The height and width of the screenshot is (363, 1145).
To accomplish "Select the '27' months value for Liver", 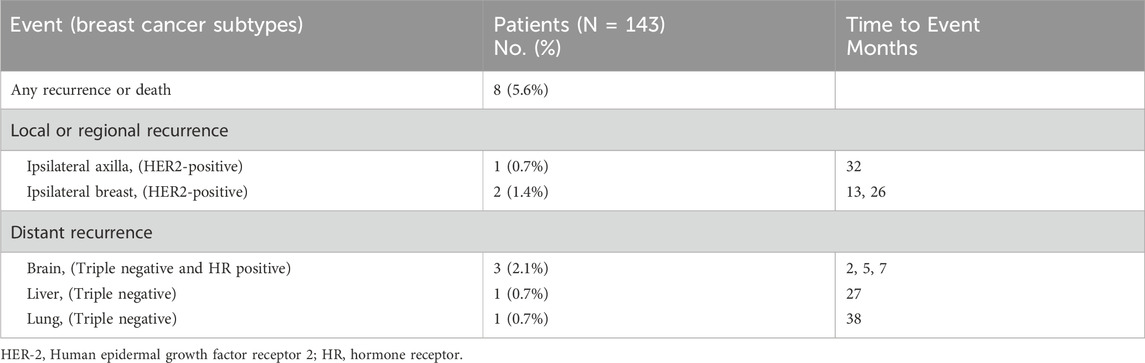I will point(854,294).
